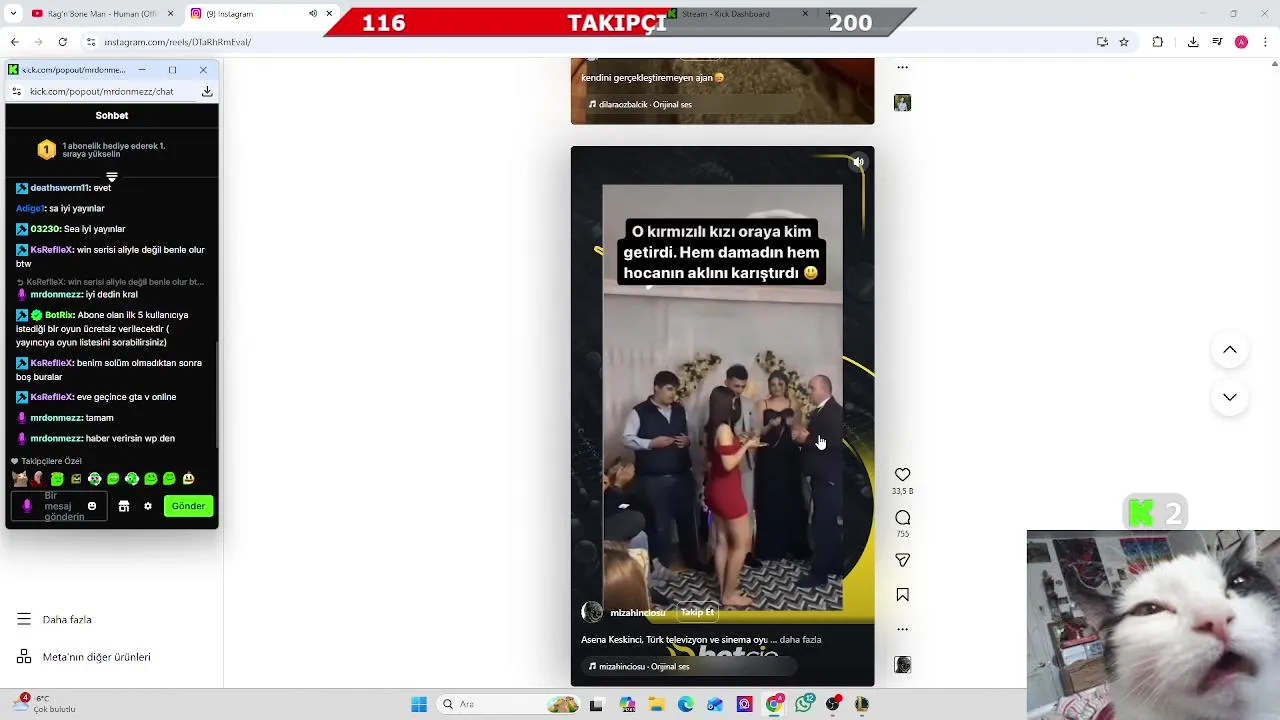Click the purple microphone icon in the chat input
Screen dimensions: 1280x720
point(27,506)
